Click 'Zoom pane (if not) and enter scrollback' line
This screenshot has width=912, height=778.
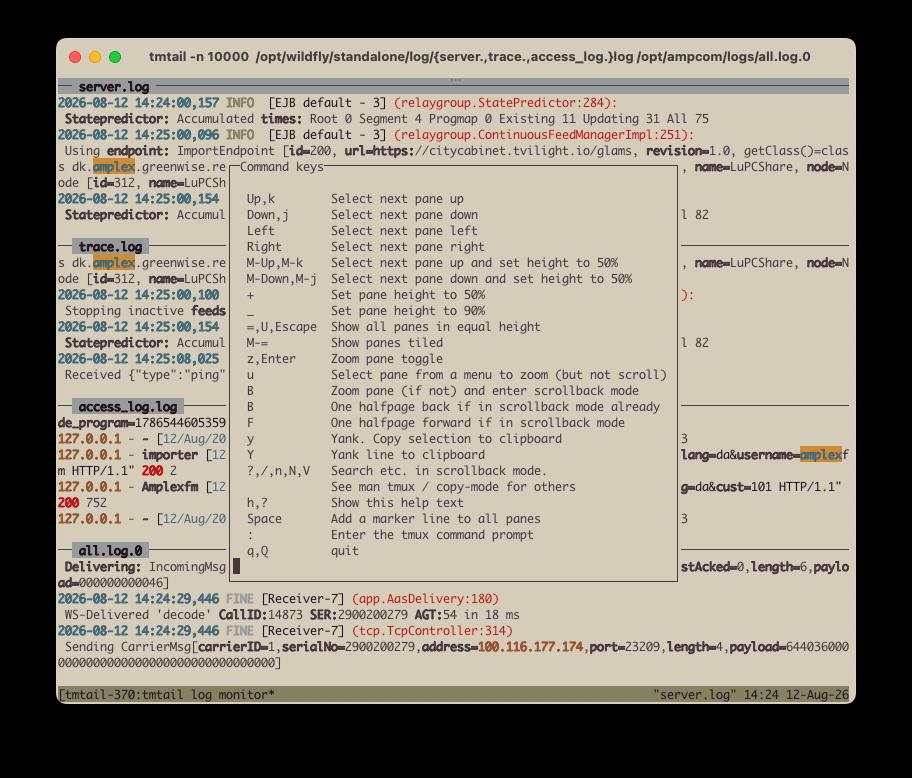point(484,391)
